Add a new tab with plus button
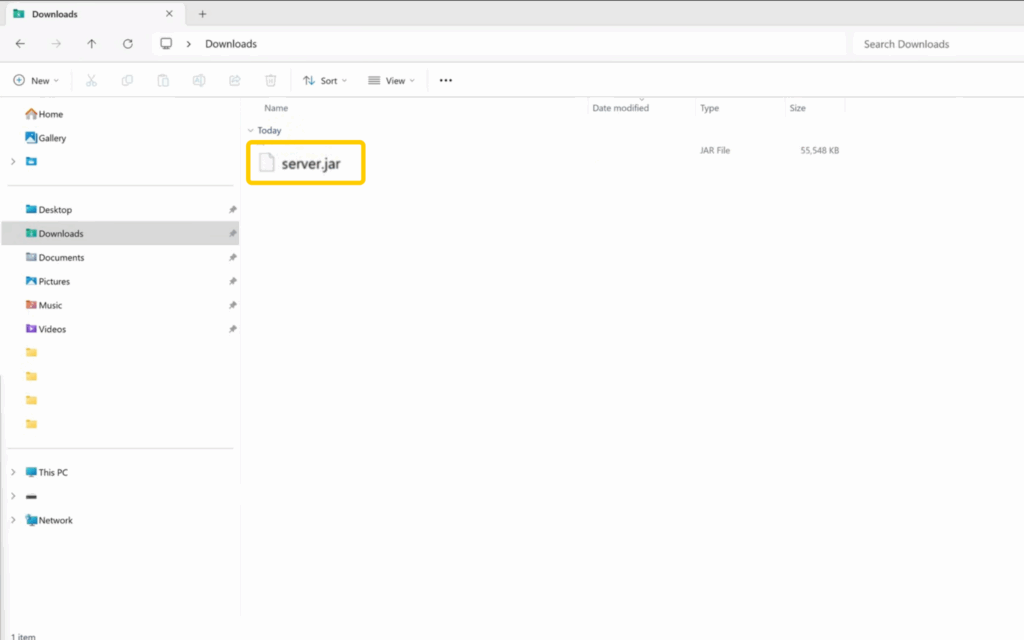Viewport: 1024px width, 640px height. [202, 14]
